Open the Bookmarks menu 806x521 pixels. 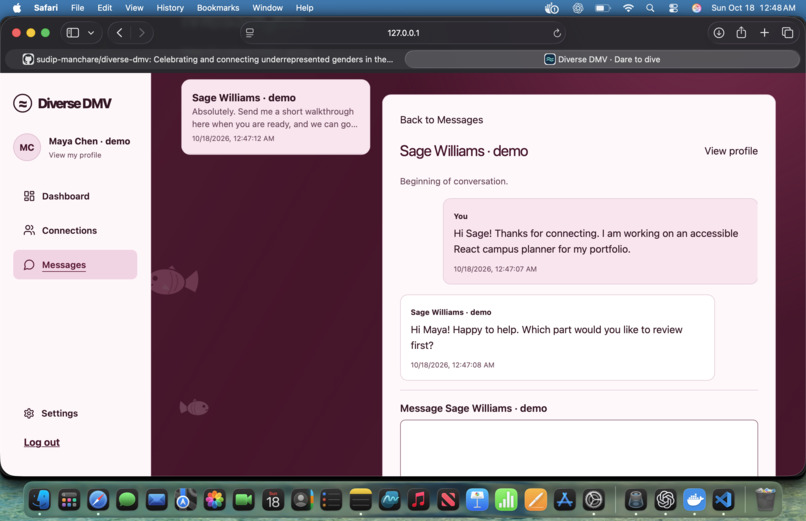tap(218, 8)
